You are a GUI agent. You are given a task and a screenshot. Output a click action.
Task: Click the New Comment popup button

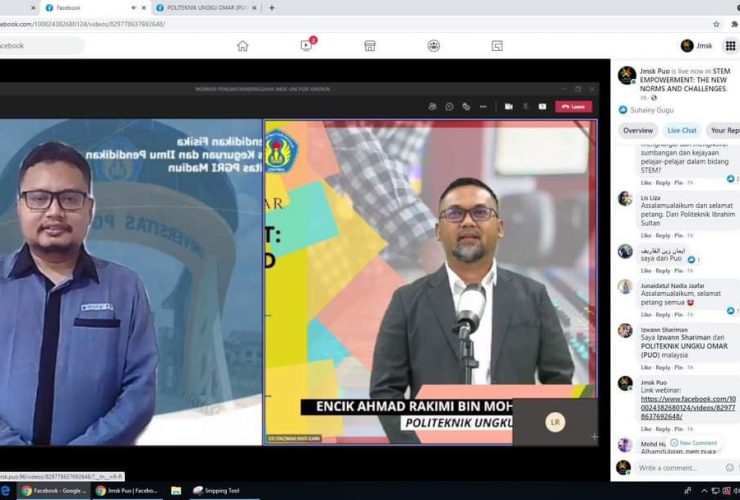point(694,443)
